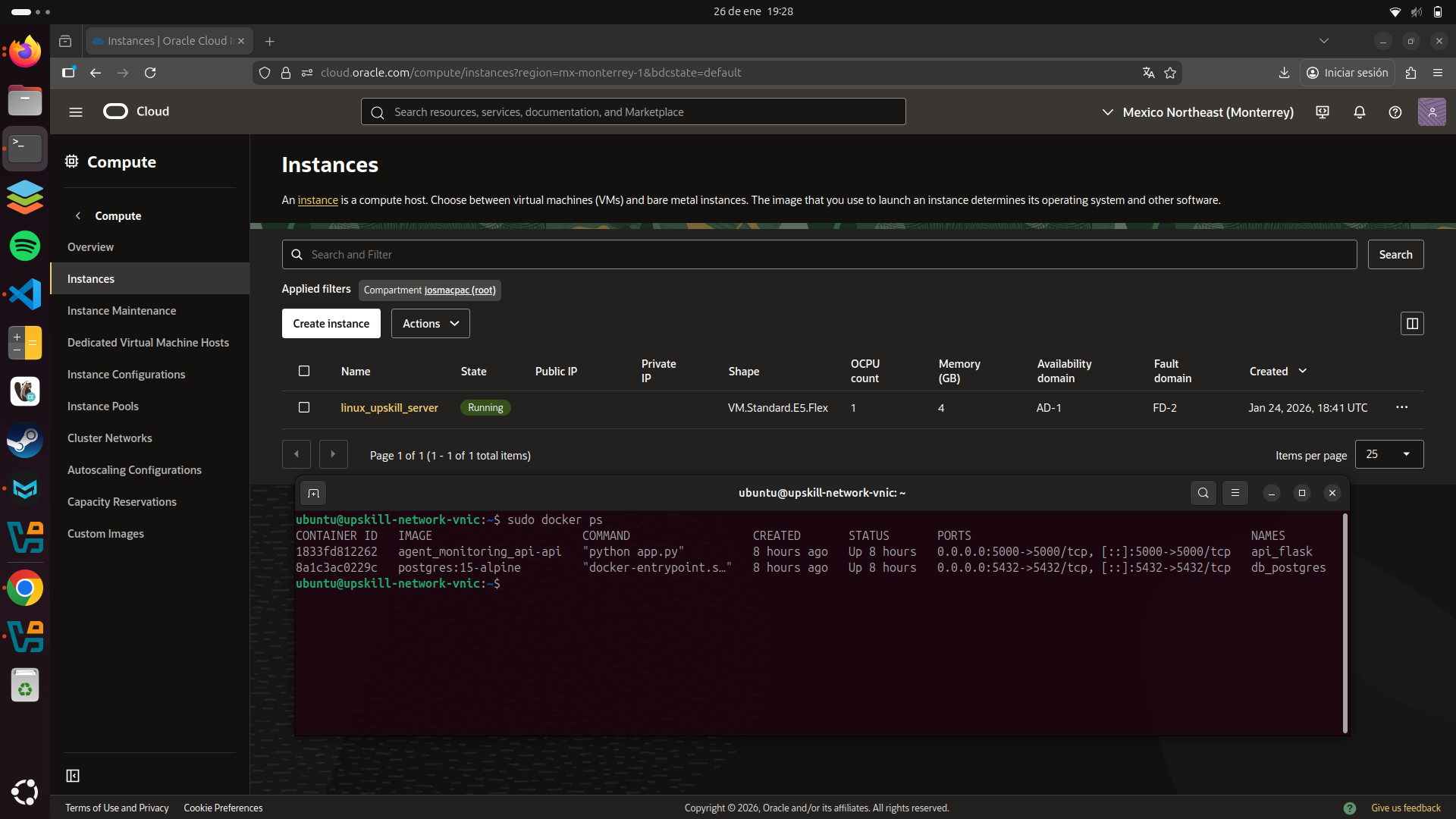Launch Spotify from the dock
This screenshot has width=1456, height=819.
pyautogui.click(x=25, y=246)
